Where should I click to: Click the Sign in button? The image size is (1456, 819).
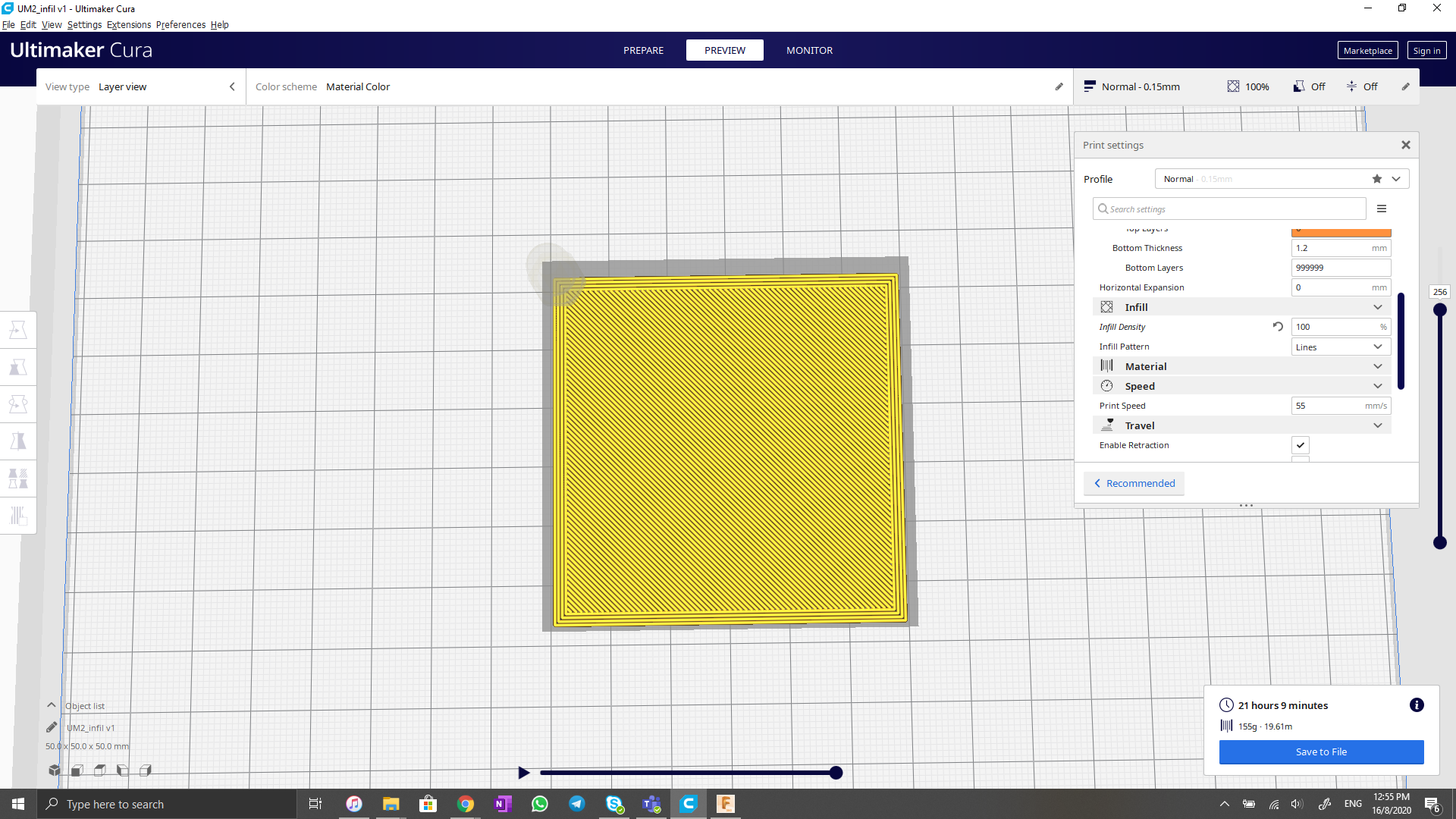click(x=1426, y=51)
